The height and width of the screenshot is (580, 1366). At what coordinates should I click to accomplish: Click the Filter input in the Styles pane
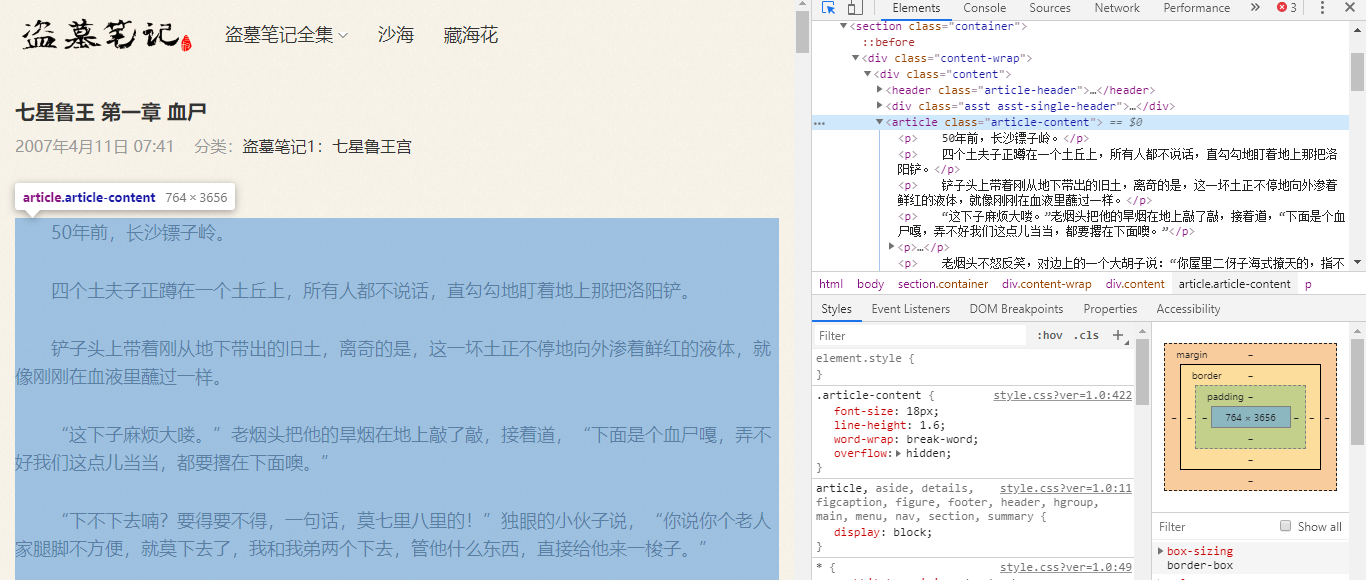coord(900,335)
